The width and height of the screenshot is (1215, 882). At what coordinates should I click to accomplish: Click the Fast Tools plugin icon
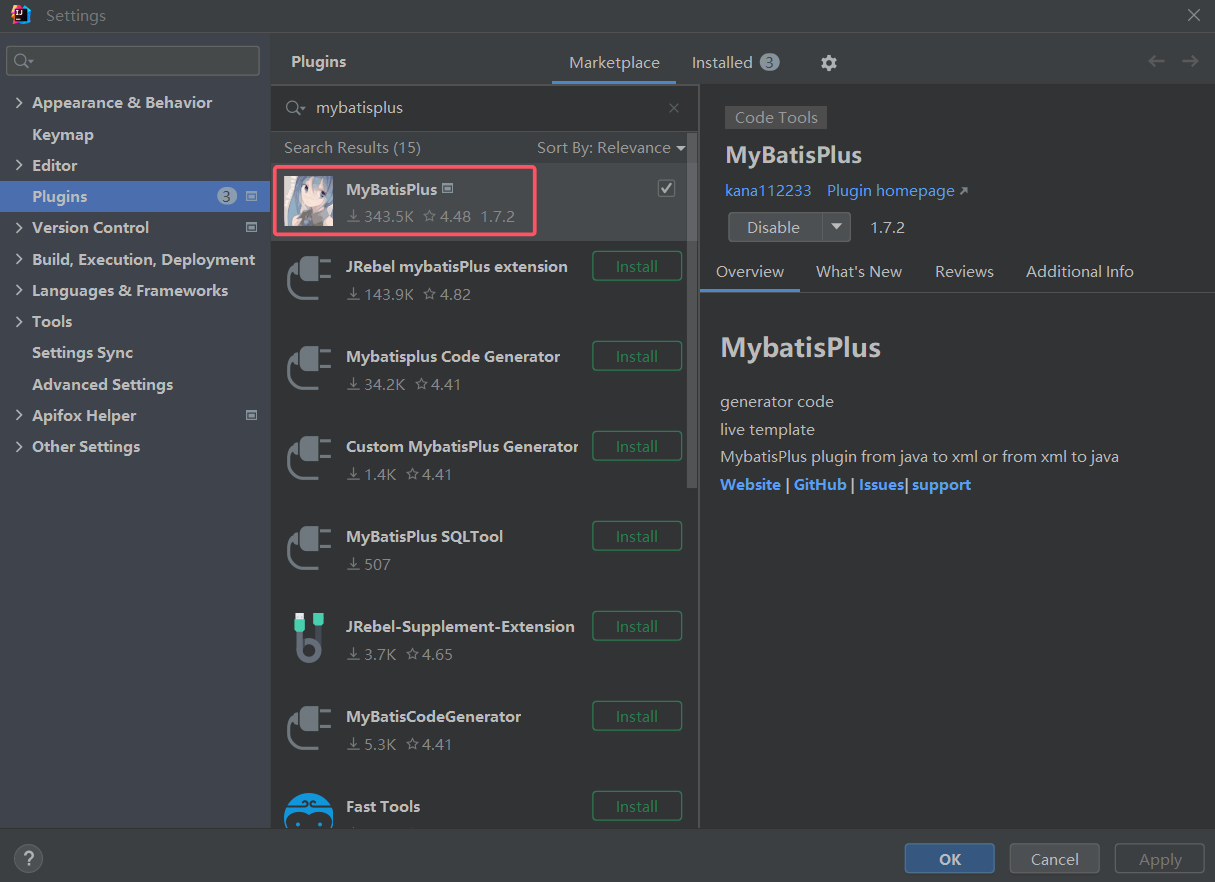pos(308,812)
